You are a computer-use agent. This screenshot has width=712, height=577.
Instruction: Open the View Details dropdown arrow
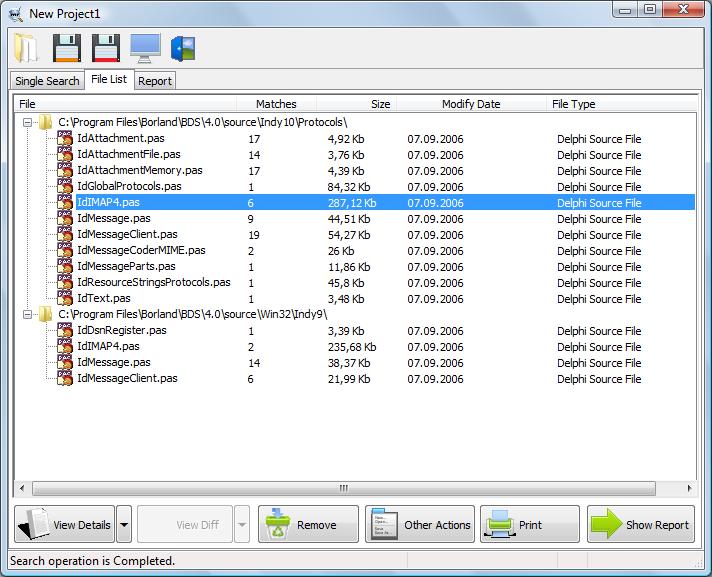tap(124, 524)
